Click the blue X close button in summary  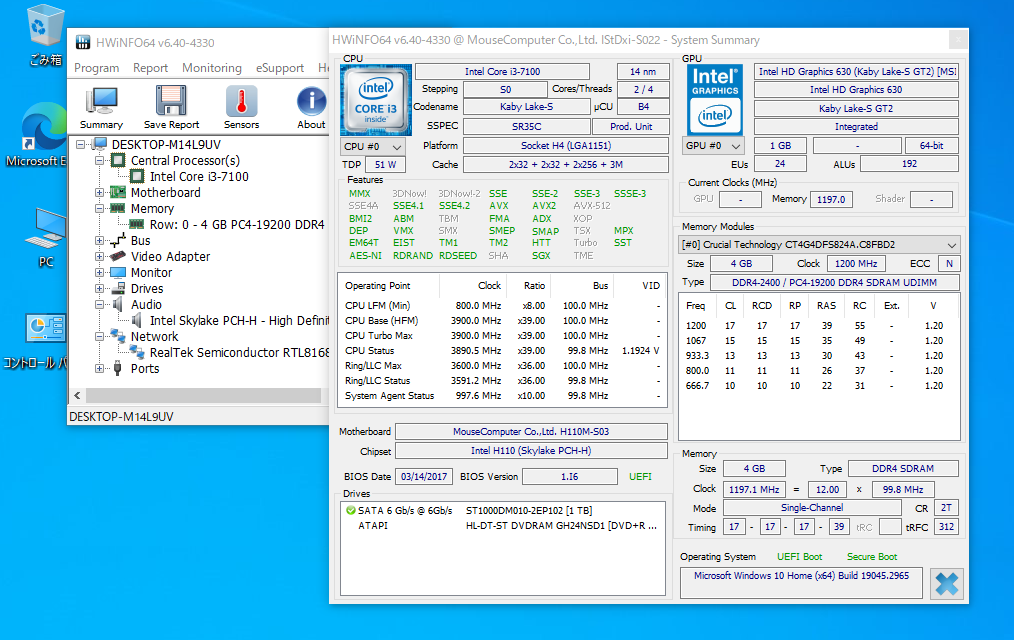(x=946, y=584)
